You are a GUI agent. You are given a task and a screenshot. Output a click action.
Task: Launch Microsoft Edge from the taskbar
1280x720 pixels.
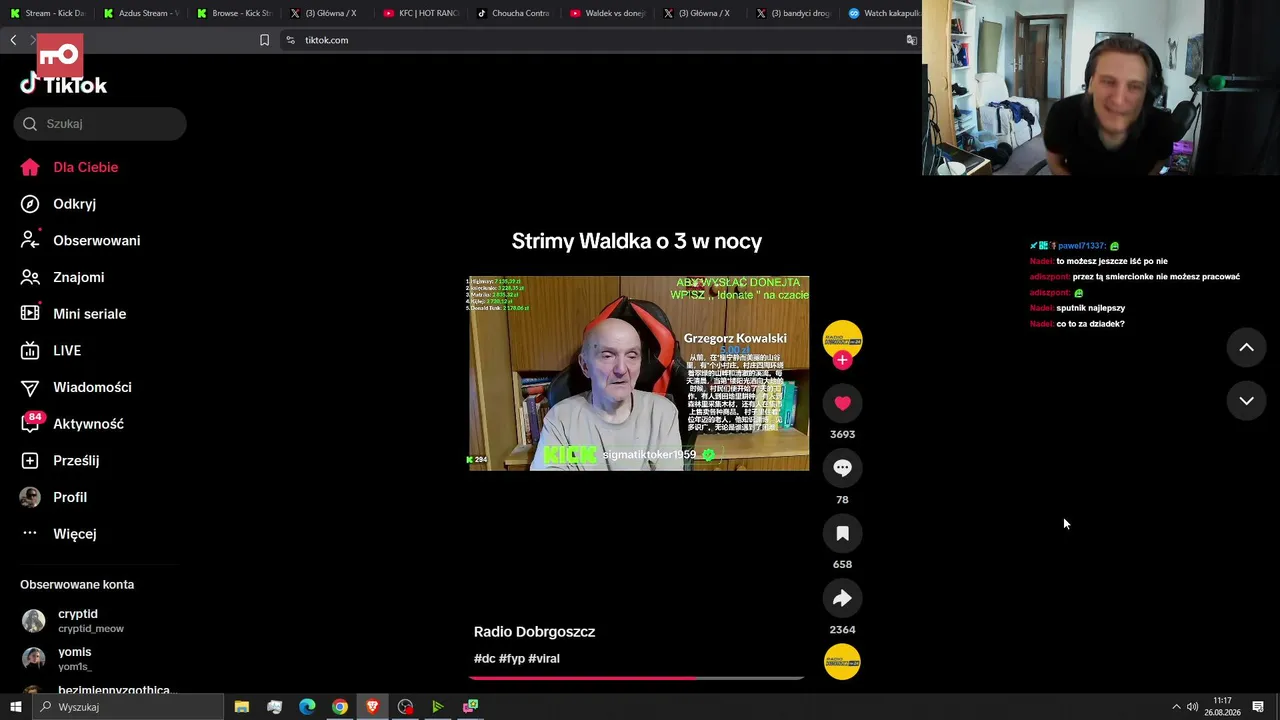(x=307, y=707)
